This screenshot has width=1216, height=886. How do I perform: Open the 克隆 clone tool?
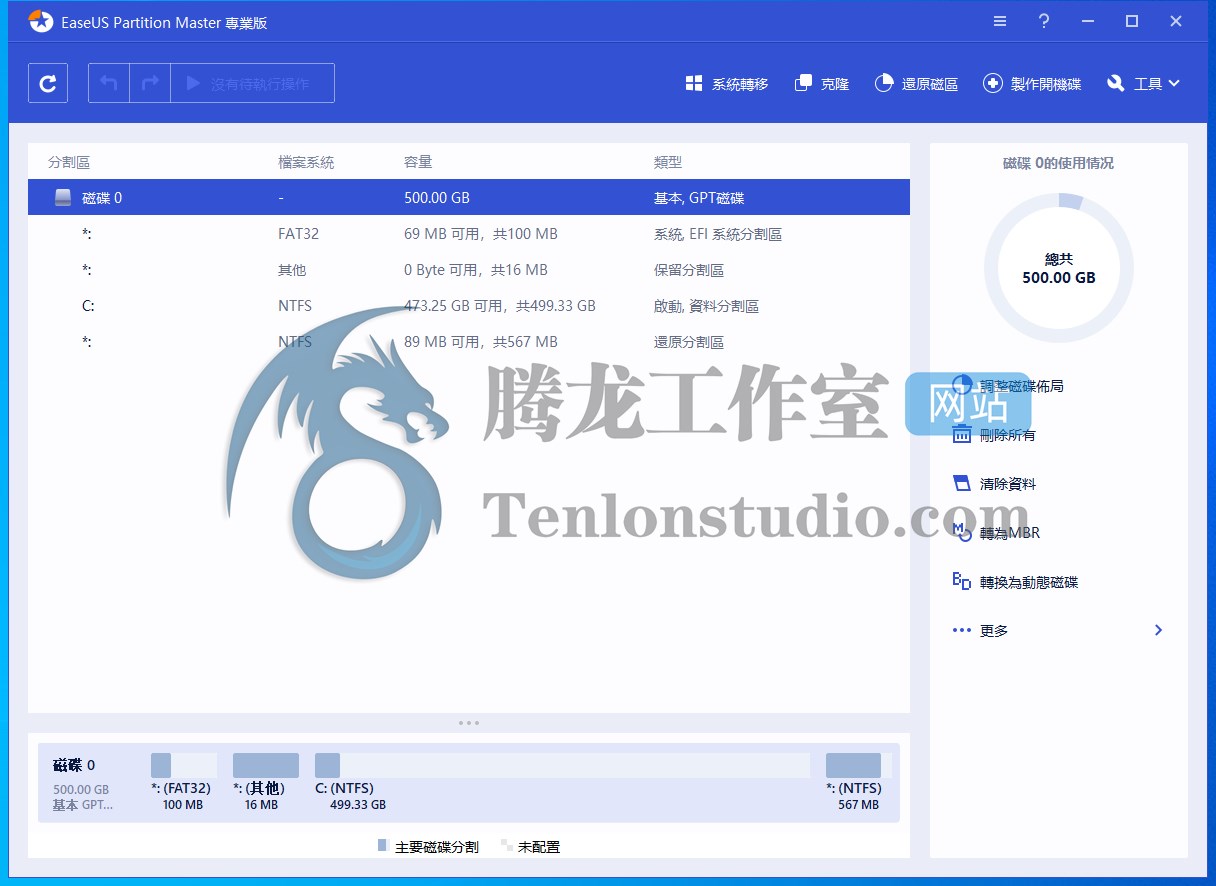pyautogui.click(x=822, y=84)
